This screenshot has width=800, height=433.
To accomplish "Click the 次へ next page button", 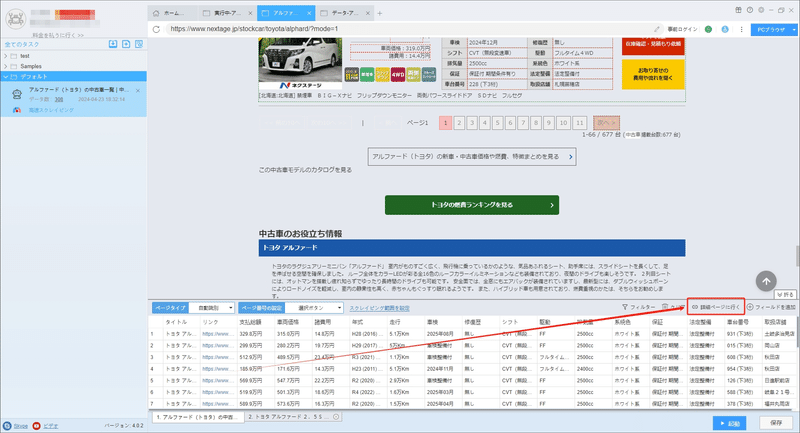I will point(606,123).
